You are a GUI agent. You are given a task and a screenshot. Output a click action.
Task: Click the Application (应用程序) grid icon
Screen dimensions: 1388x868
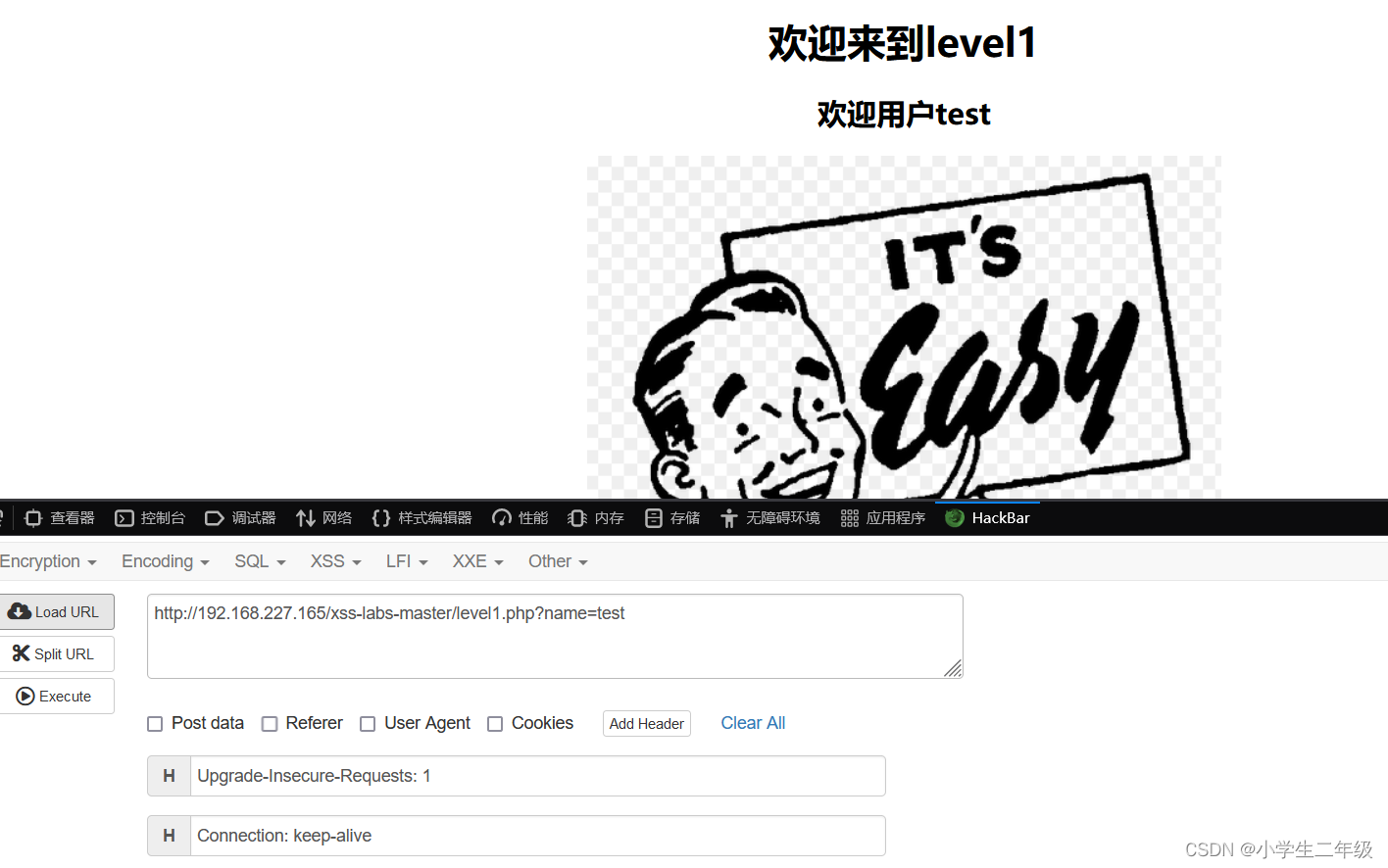pyautogui.click(x=850, y=518)
